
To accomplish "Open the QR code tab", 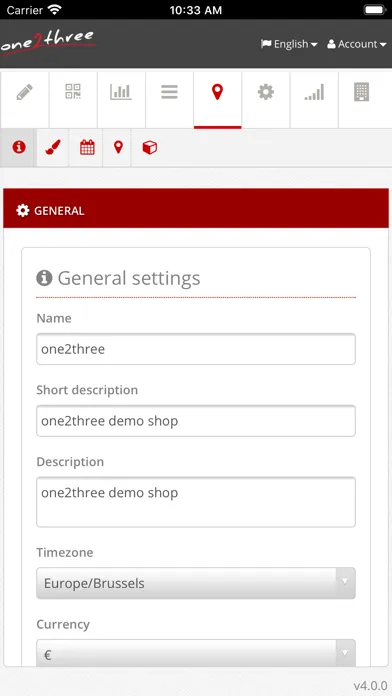I will coord(73,100).
